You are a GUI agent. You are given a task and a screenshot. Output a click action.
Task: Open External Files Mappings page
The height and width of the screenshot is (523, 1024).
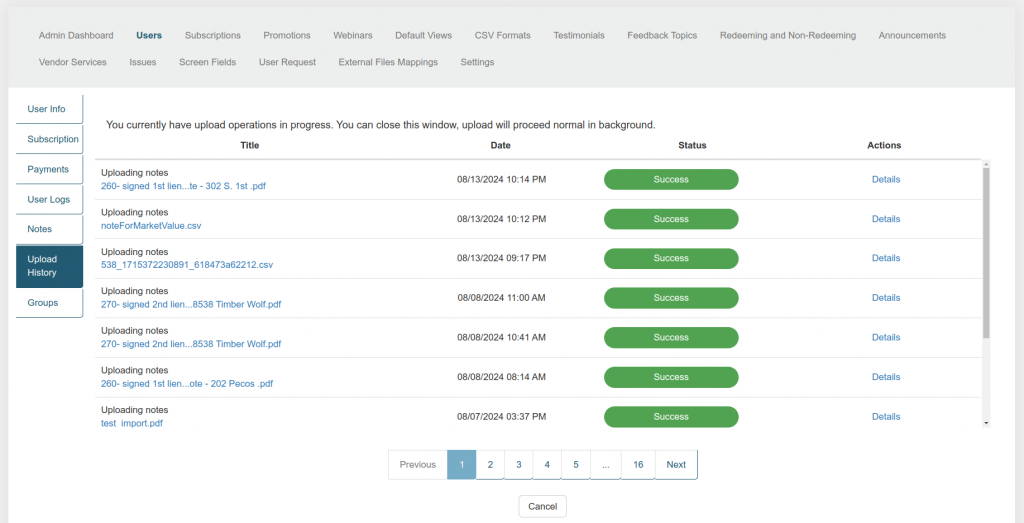[388, 62]
